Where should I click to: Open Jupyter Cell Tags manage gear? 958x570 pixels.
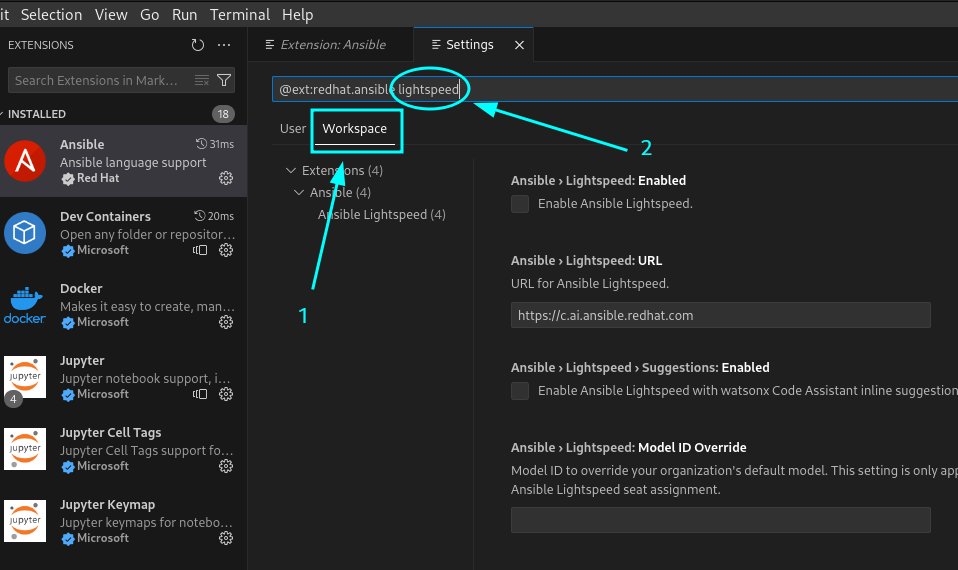click(226, 466)
